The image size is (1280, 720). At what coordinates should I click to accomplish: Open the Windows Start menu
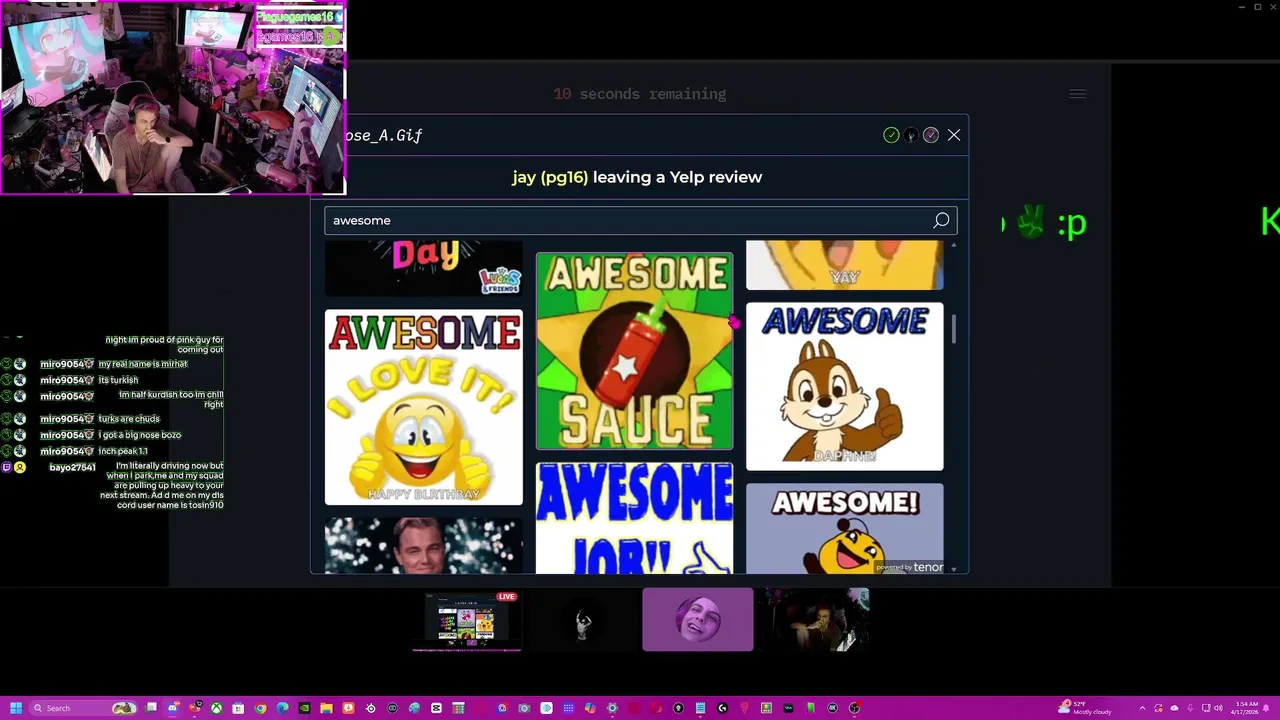pyautogui.click(x=16, y=708)
